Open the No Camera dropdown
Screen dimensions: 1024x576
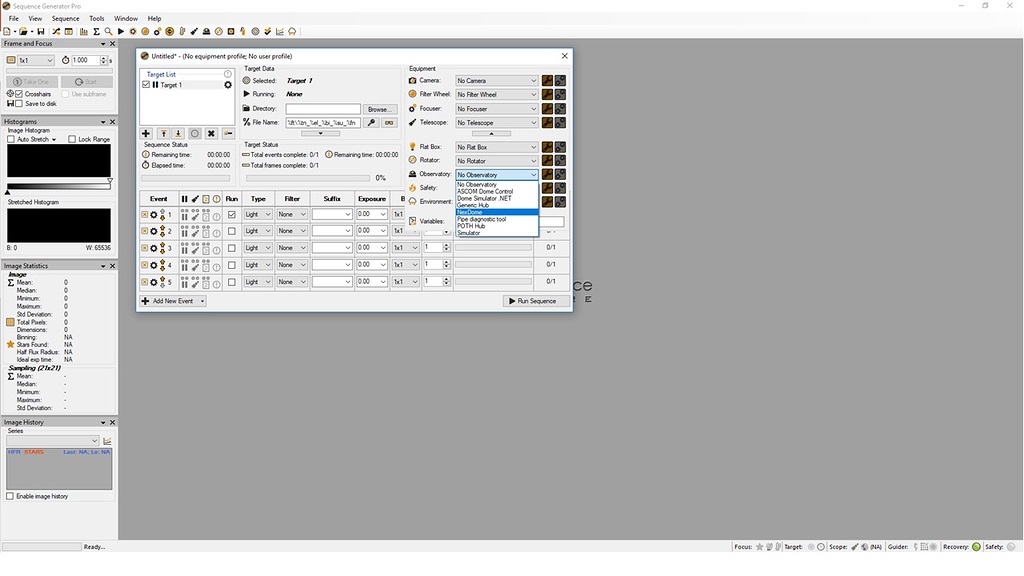pos(495,80)
